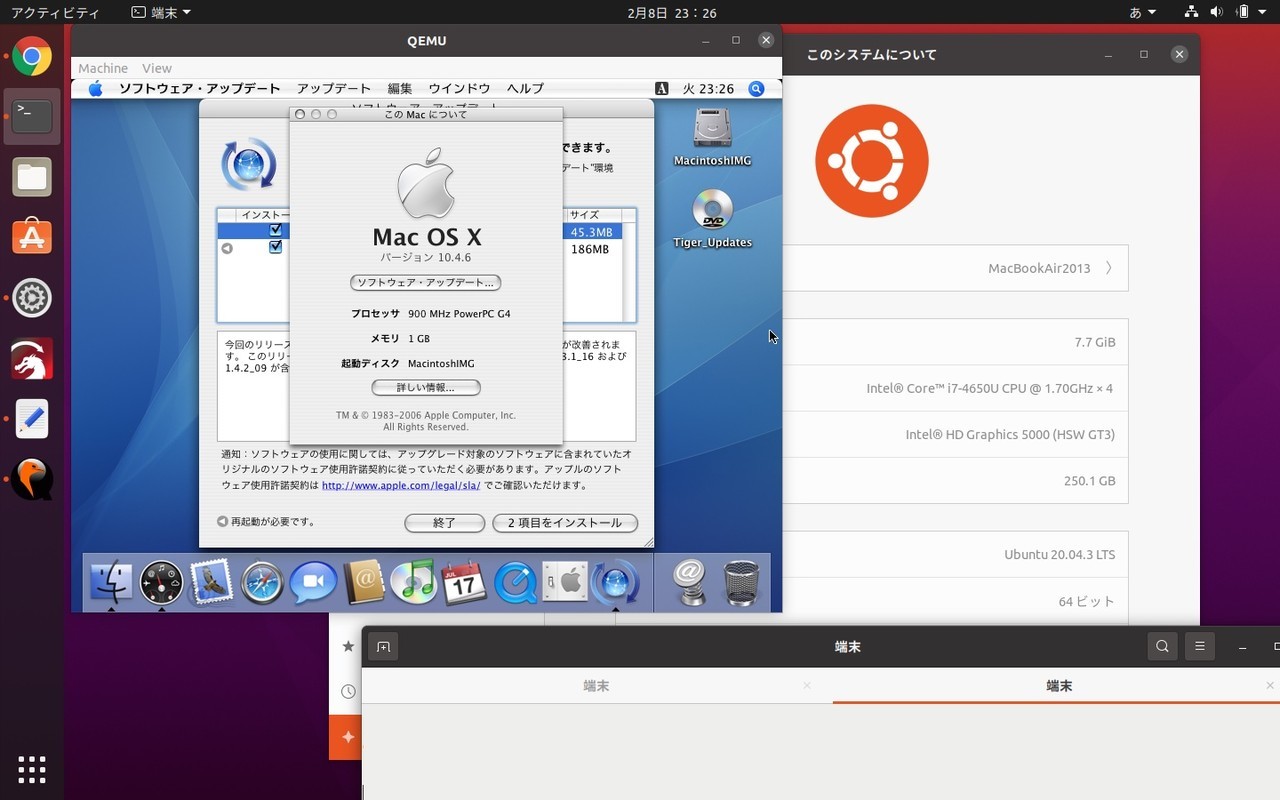1280x800 pixels.
Task: Open Terminal from the Ubuntu dock
Action: (x=32, y=117)
